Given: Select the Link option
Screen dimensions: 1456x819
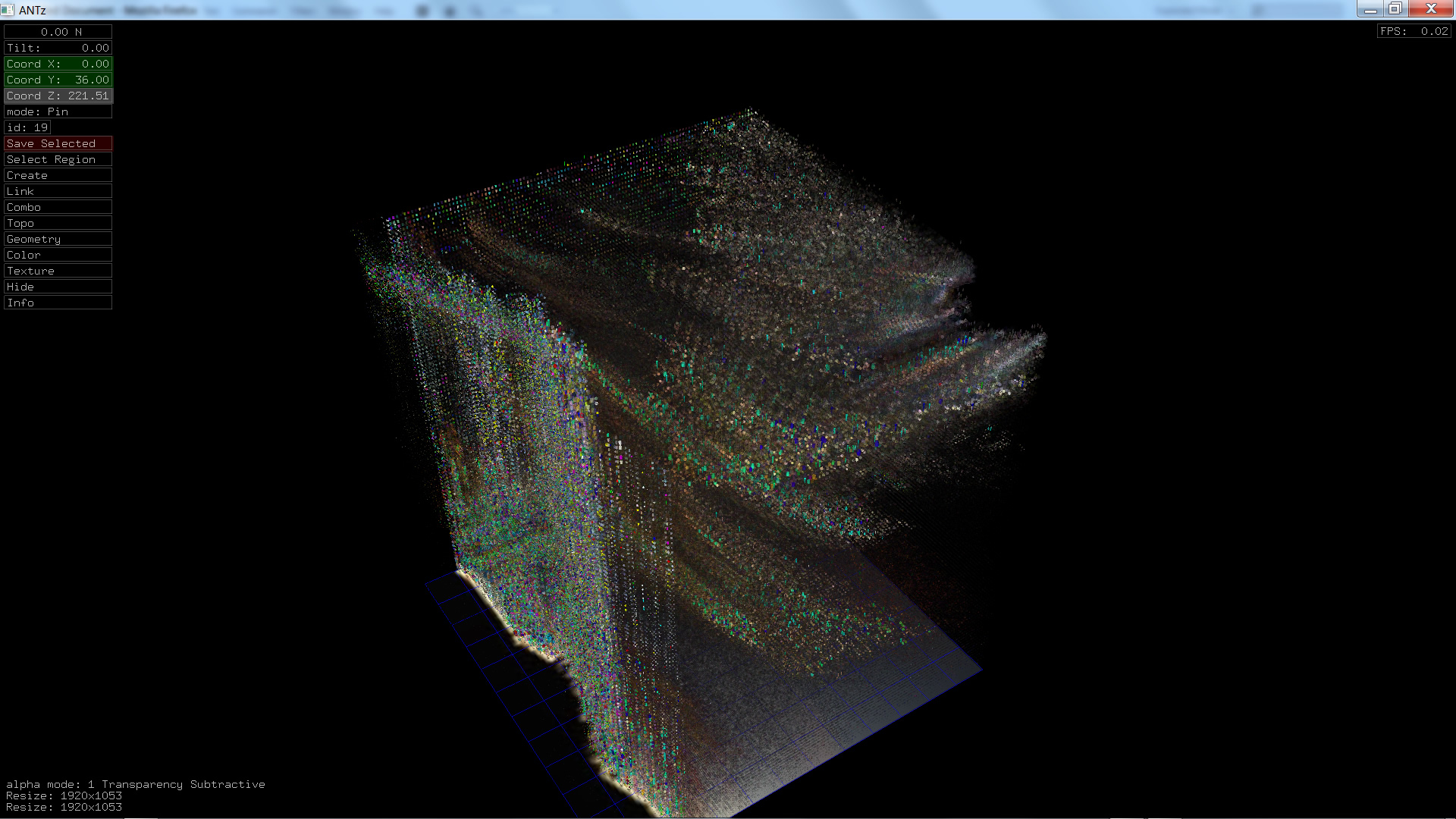Looking at the screenshot, I should tap(58, 191).
